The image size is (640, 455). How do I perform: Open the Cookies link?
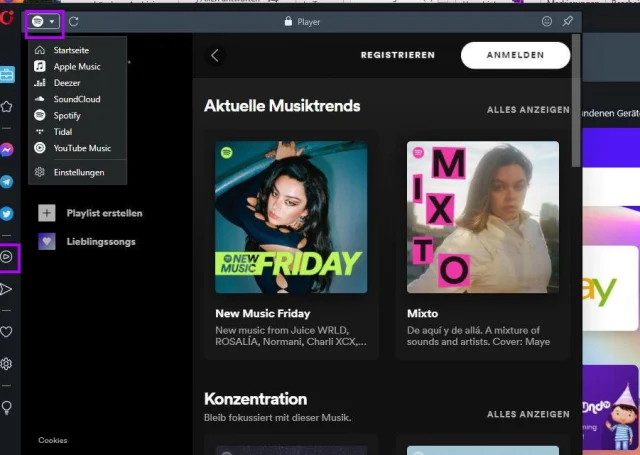point(53,440)
